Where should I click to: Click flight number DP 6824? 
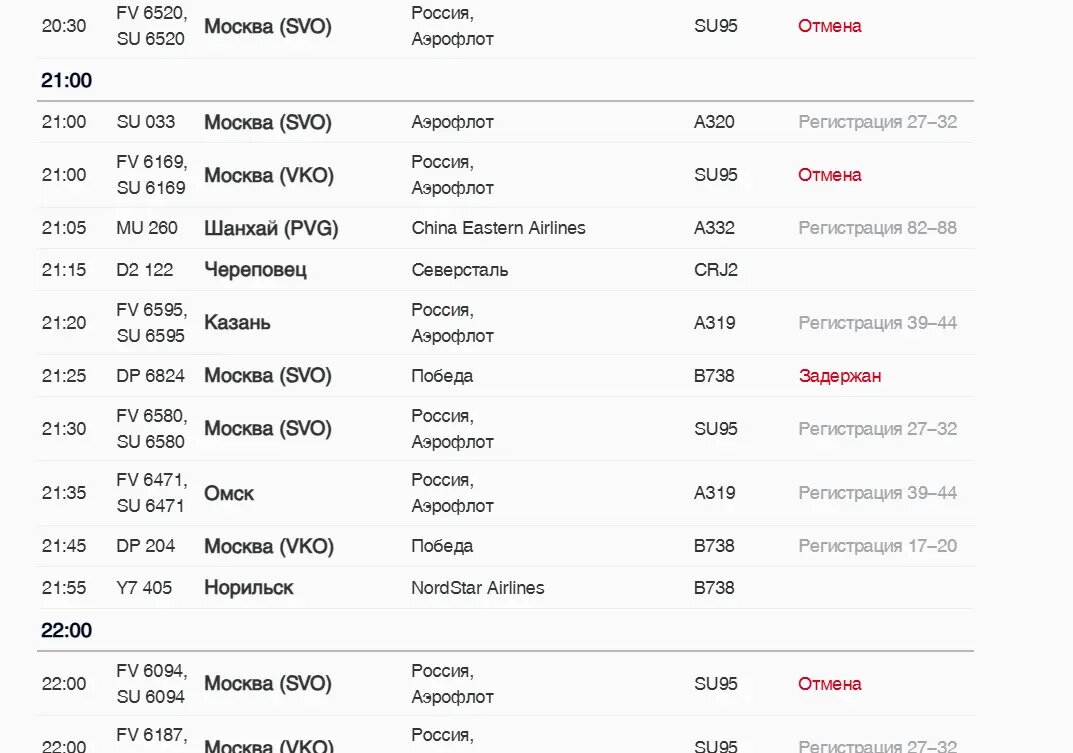[x=151, y=376]
